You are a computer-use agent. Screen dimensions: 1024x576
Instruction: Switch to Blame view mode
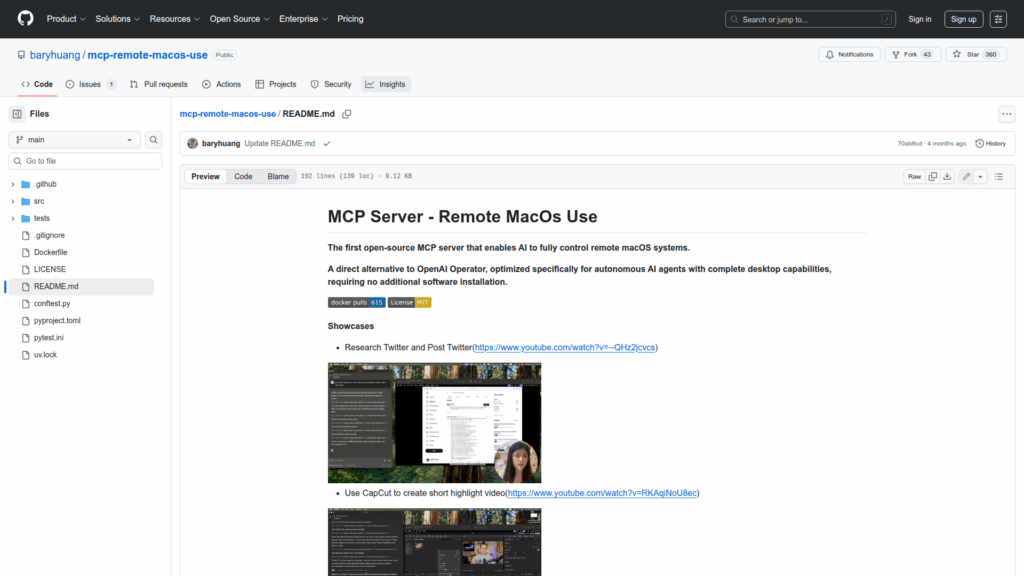[x=278, y=176]
